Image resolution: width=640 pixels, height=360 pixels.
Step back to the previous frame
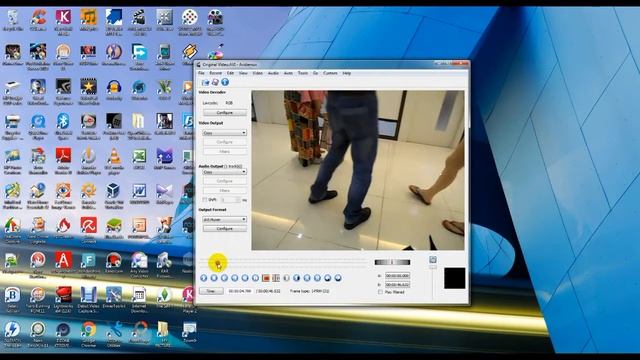[x=224, y=278]
